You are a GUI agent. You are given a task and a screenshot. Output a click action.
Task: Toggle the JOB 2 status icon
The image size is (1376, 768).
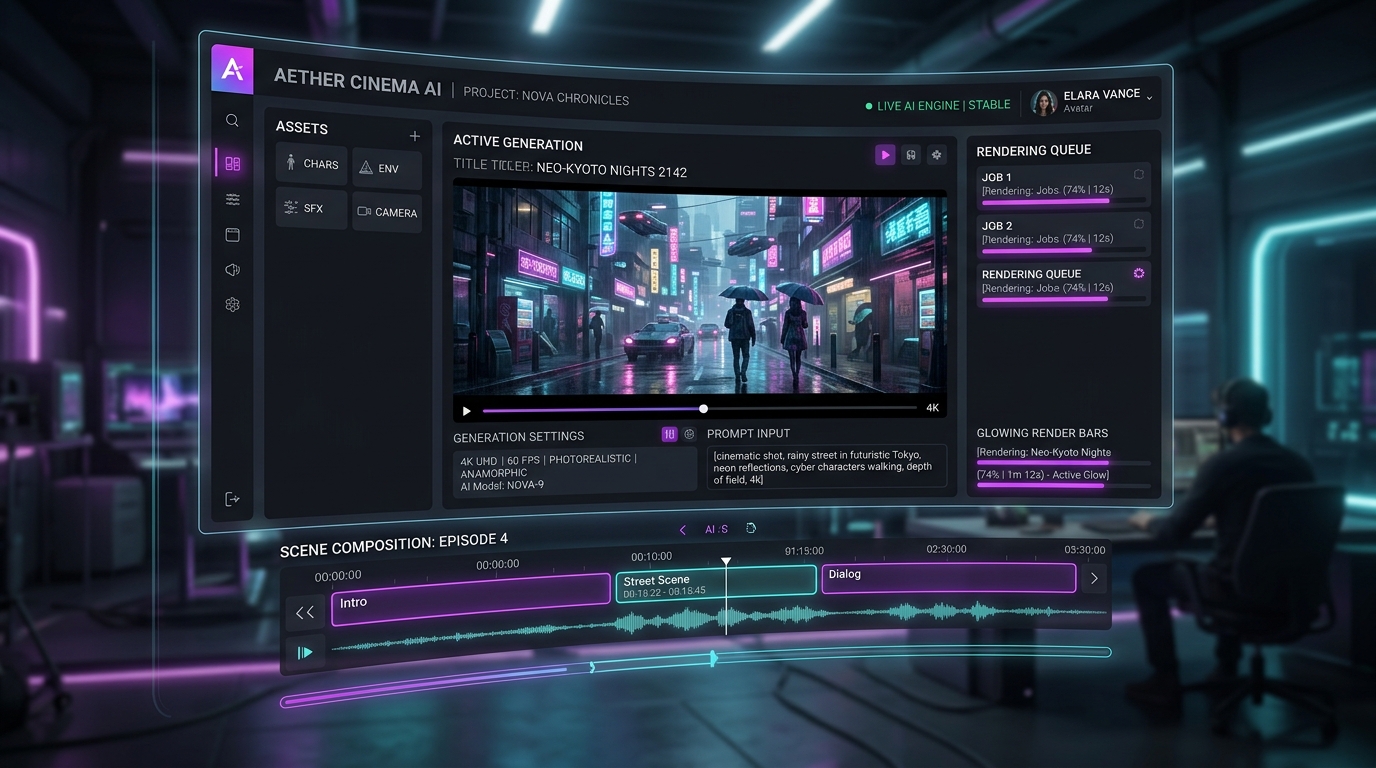1138,224
